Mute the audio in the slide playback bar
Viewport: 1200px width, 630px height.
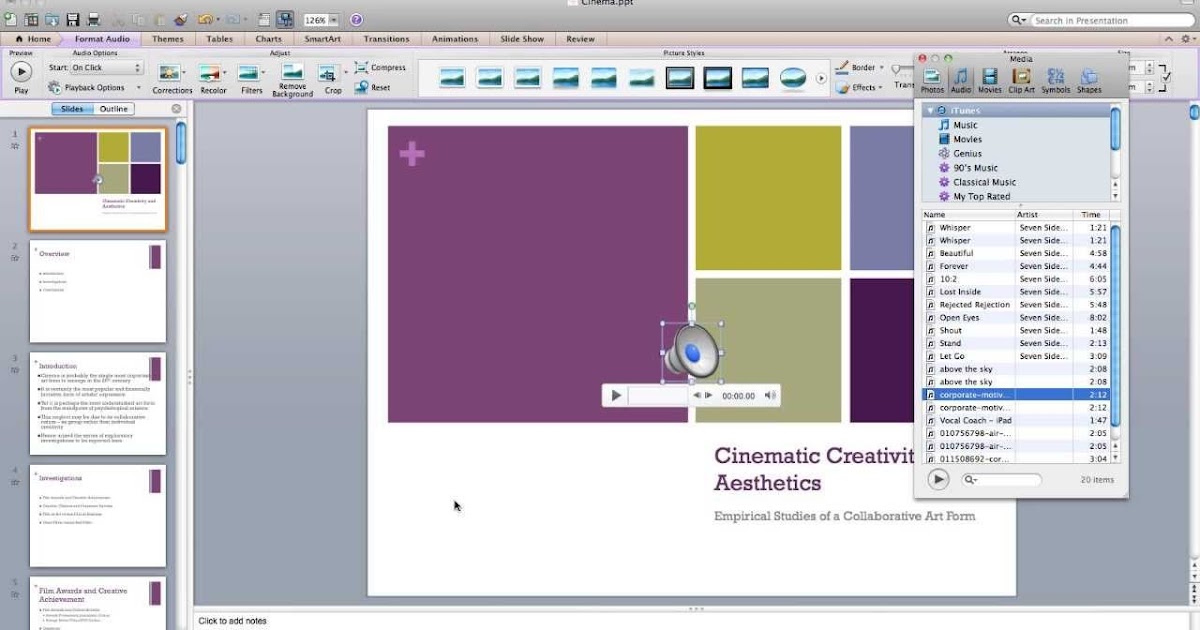(x=770, y=395)
